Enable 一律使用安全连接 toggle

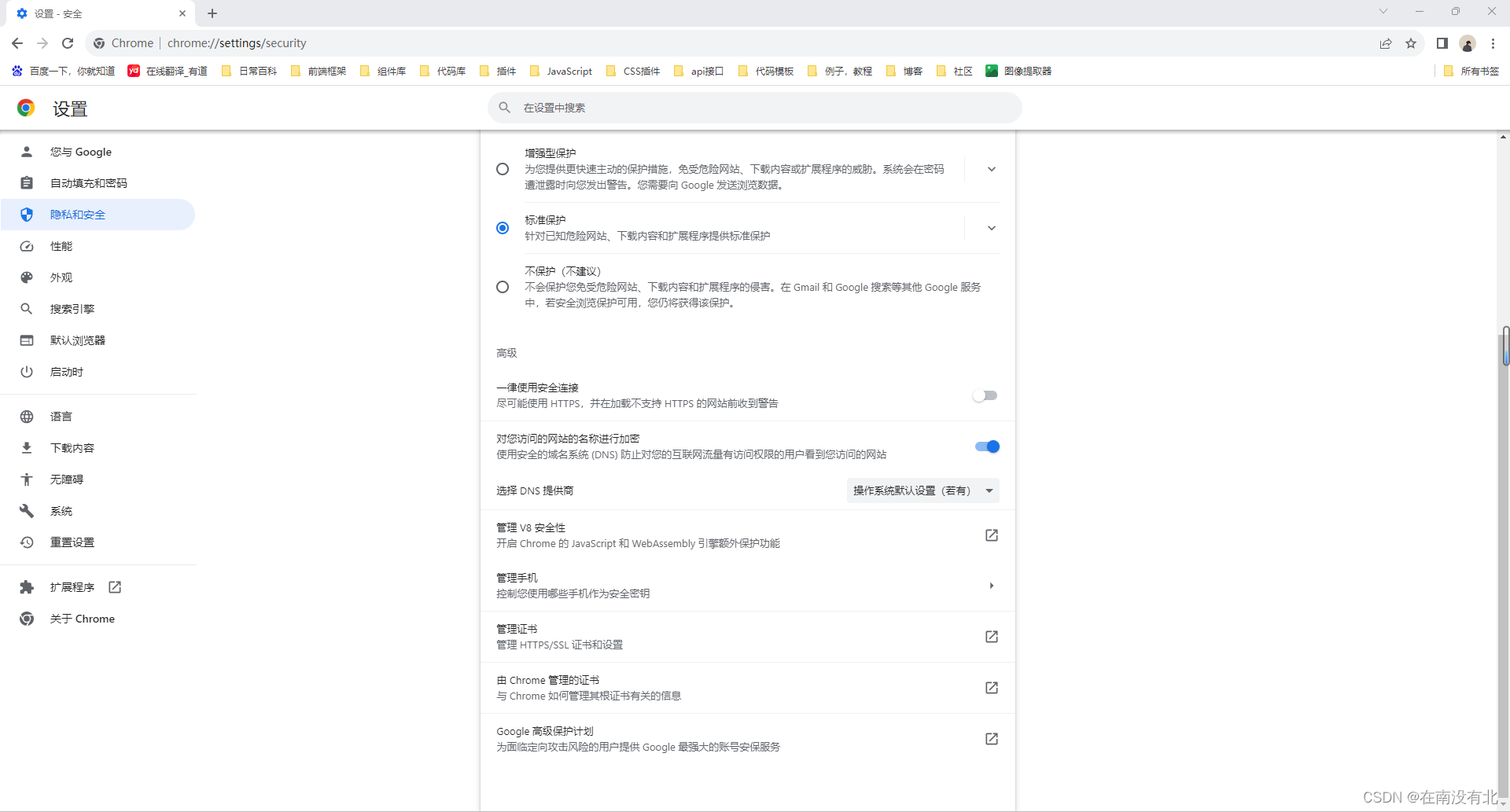985,395
